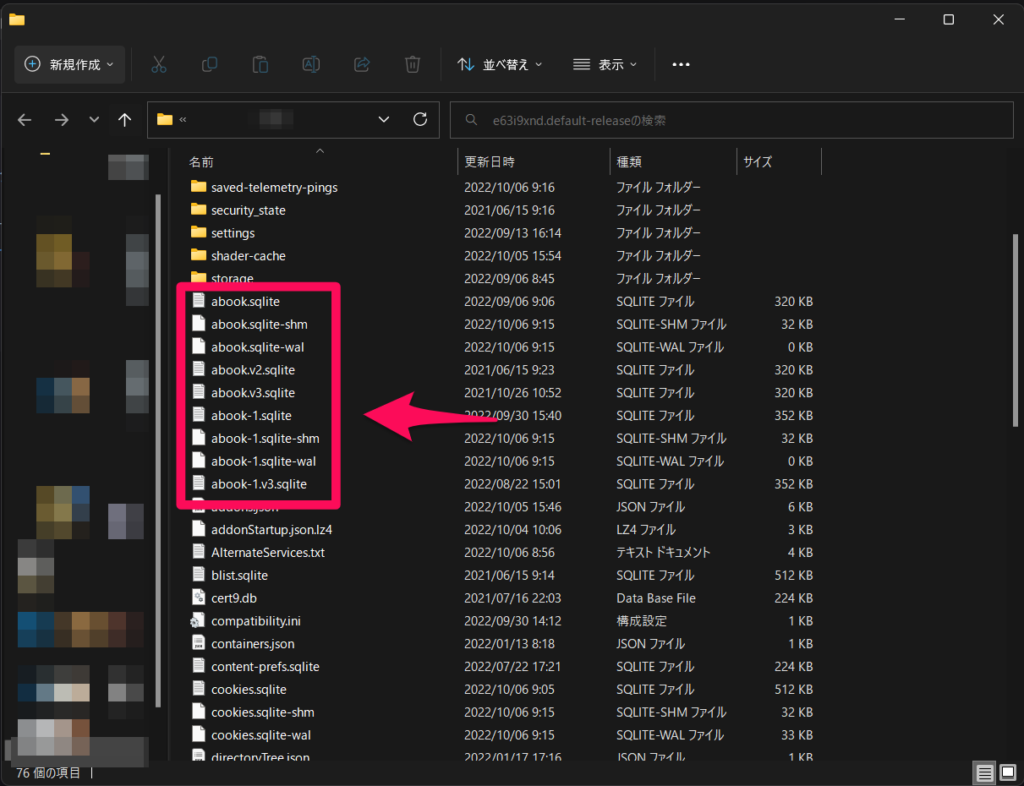The width and height of the screenshot is (1024, 786).
Task: Go up one folder level
Action: point(124,119)
